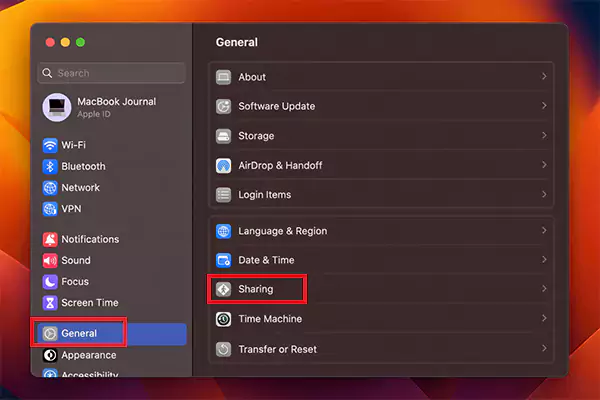This screenshot has height=400, width=600.
Task: Expand the Storage row chevron
Action: click(x=543, y=136)
